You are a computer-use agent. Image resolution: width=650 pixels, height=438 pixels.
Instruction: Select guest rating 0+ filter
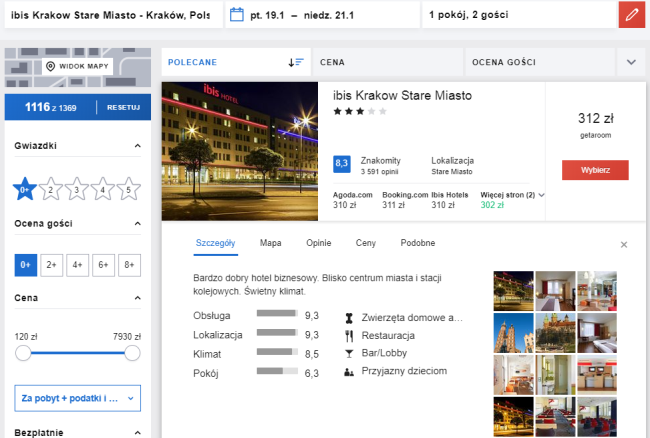tap(26, 265)
